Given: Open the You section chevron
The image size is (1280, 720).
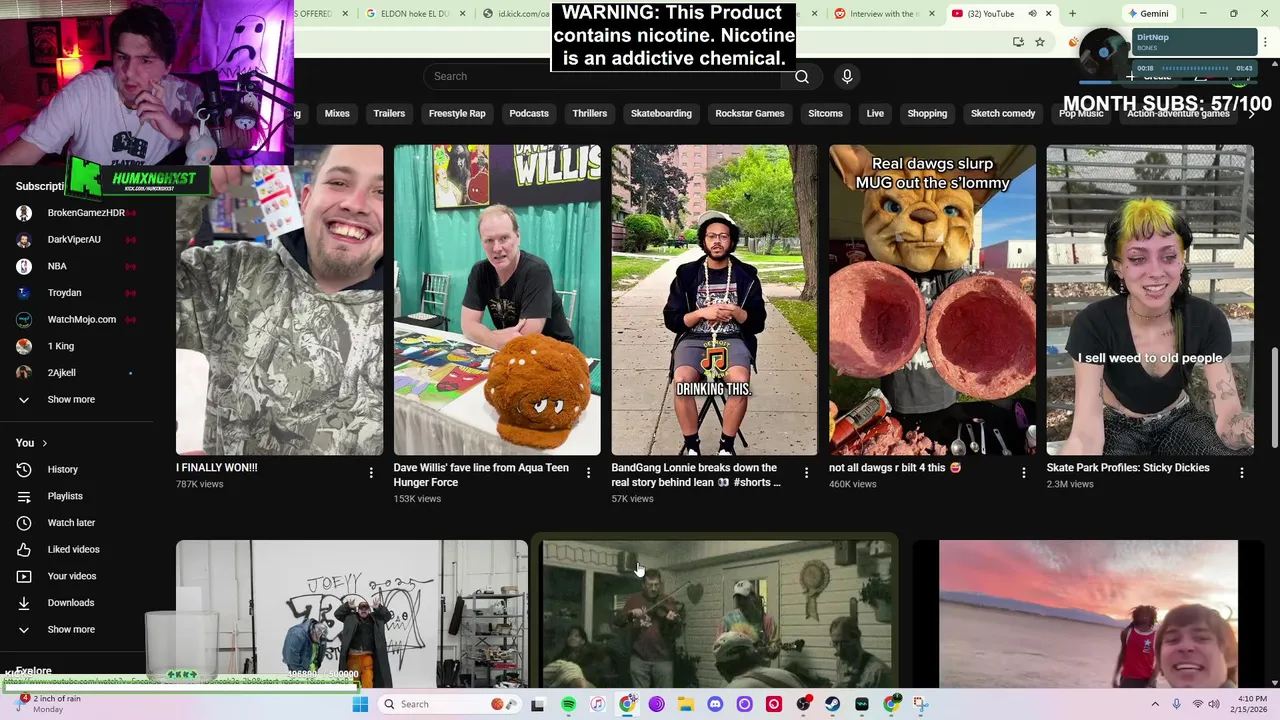Looking at the screenshot, I should click(44, 443).
